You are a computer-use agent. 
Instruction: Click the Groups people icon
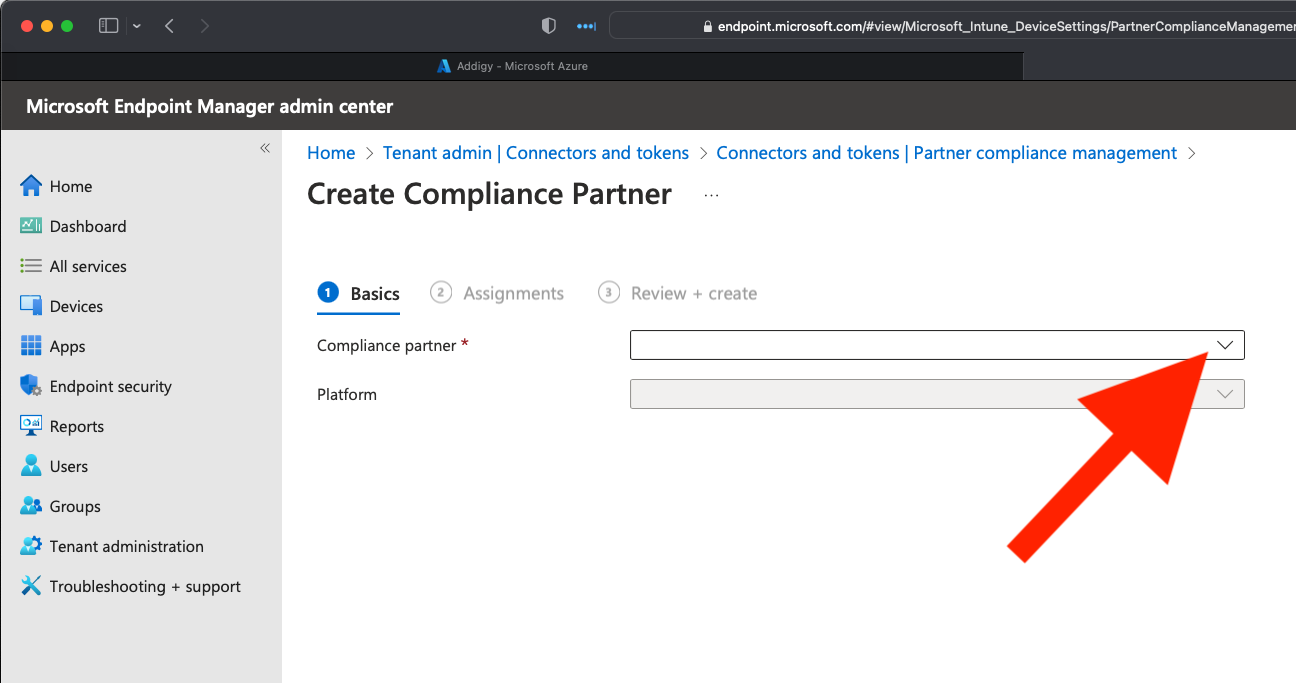pyautogui.click(x=31, y=506)
